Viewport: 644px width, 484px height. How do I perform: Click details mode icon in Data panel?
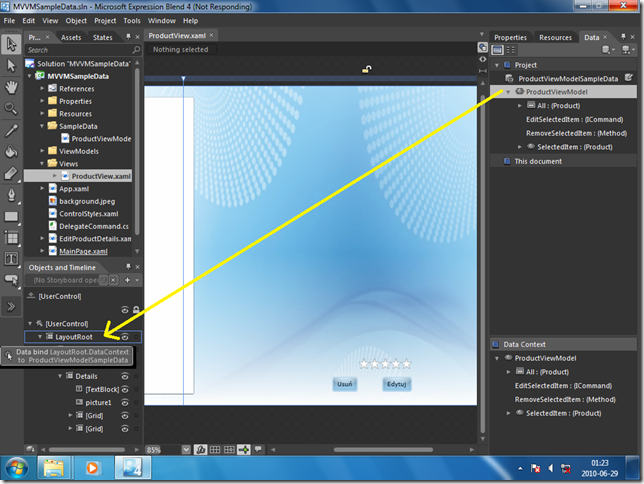pyautogui.click(x=511, y=50)
